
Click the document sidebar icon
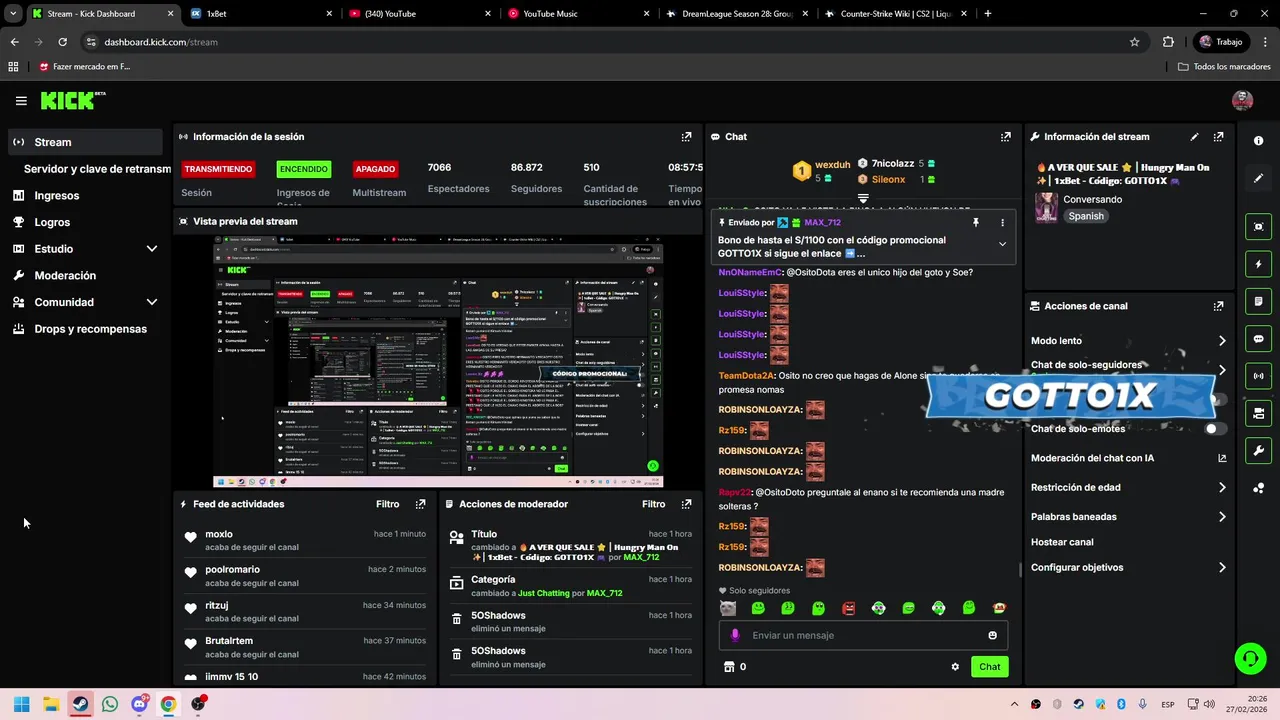[x=1258, y=301]
